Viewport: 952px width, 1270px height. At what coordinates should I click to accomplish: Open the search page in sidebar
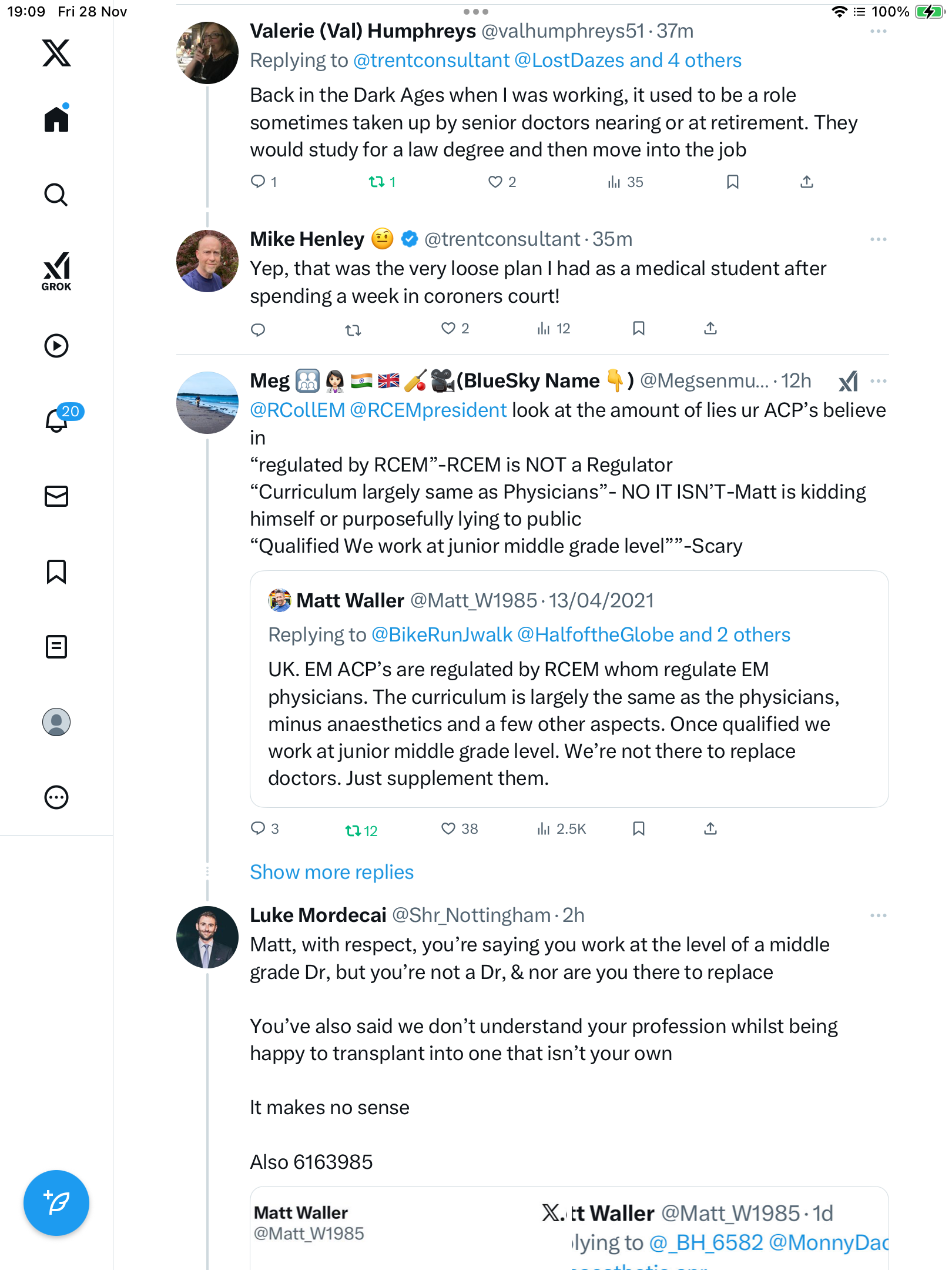pos(56,195)
